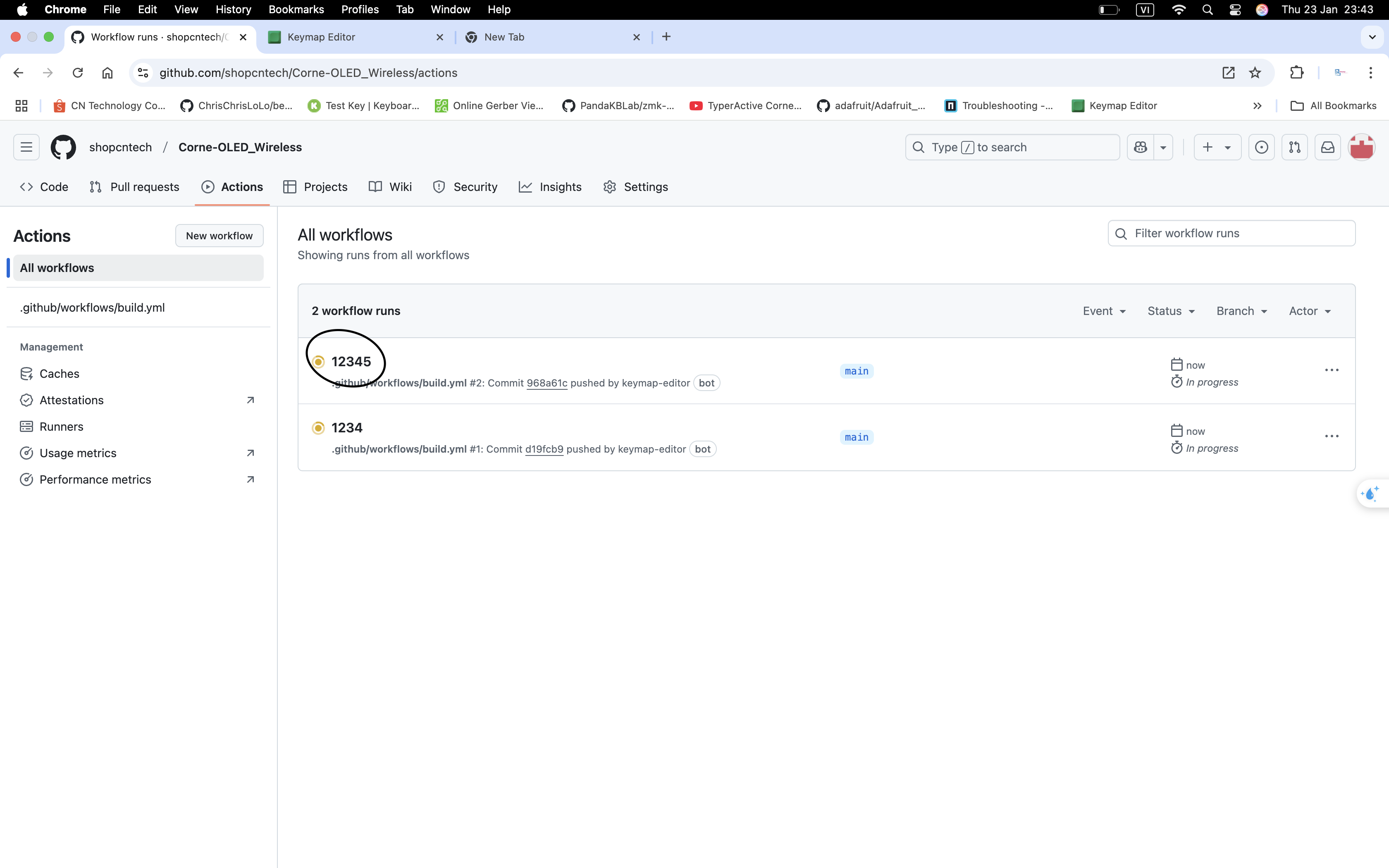This screenshot has height=868, width=1389.
Task: Open the tab search dropdown in Chrome
Action: (x=1372, y=37)
